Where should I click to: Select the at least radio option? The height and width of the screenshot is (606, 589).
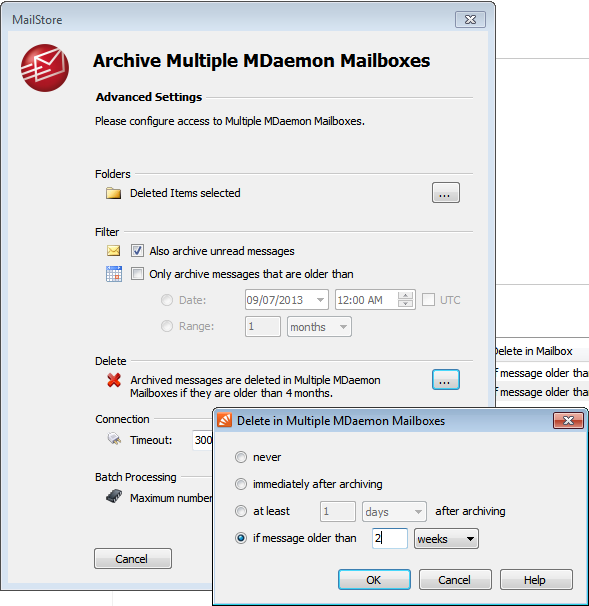tap(241, 511)
